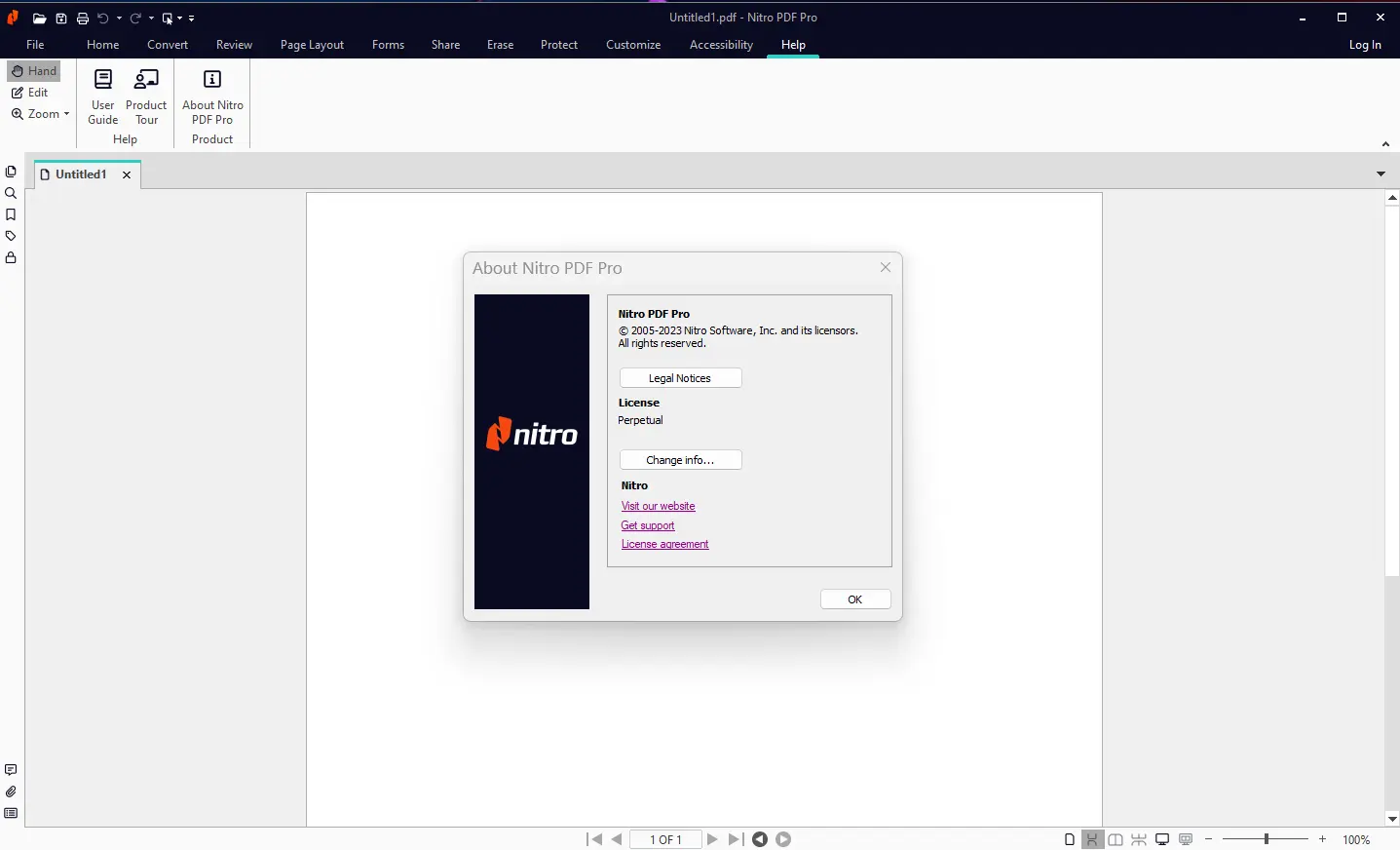Open About Nitro PDF Pro ribbon button

pos(212,97)
